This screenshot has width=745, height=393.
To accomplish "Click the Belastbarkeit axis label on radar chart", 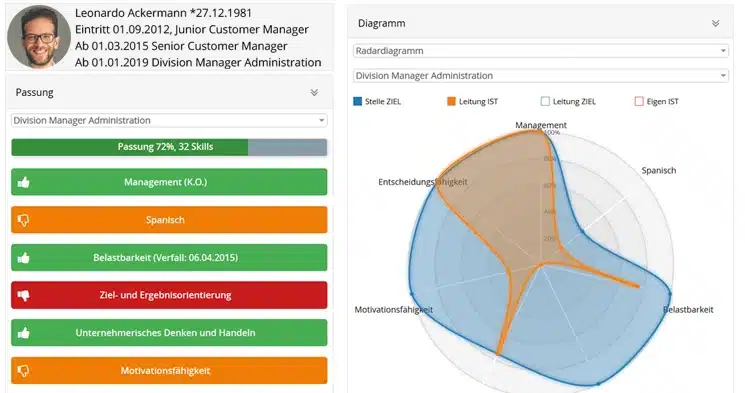I will pos(688,309).
